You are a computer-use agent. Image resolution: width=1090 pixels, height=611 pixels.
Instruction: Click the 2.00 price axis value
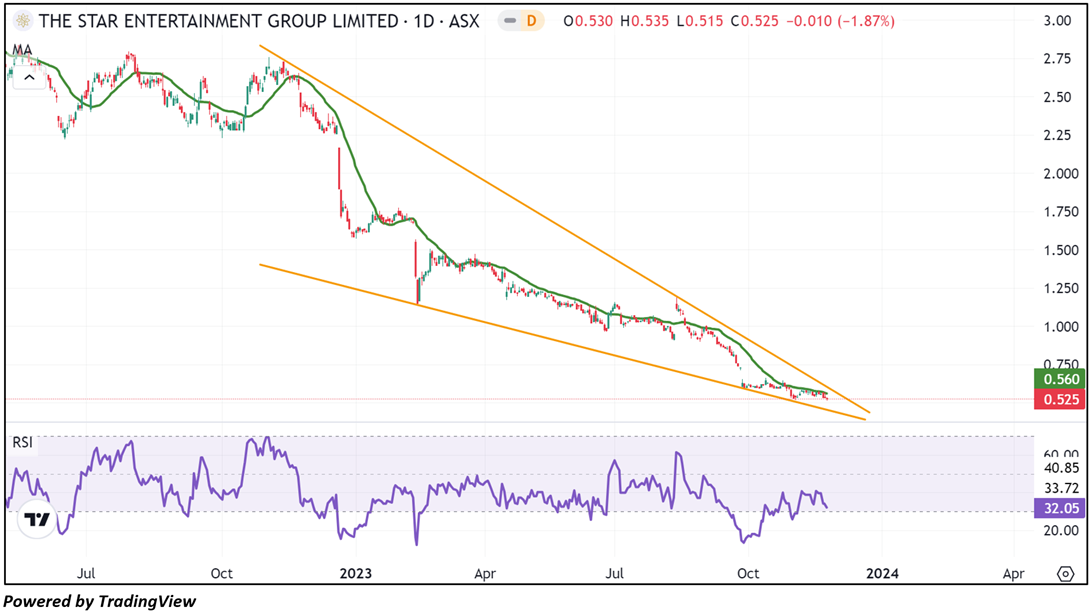click(x=1061, y=174)
